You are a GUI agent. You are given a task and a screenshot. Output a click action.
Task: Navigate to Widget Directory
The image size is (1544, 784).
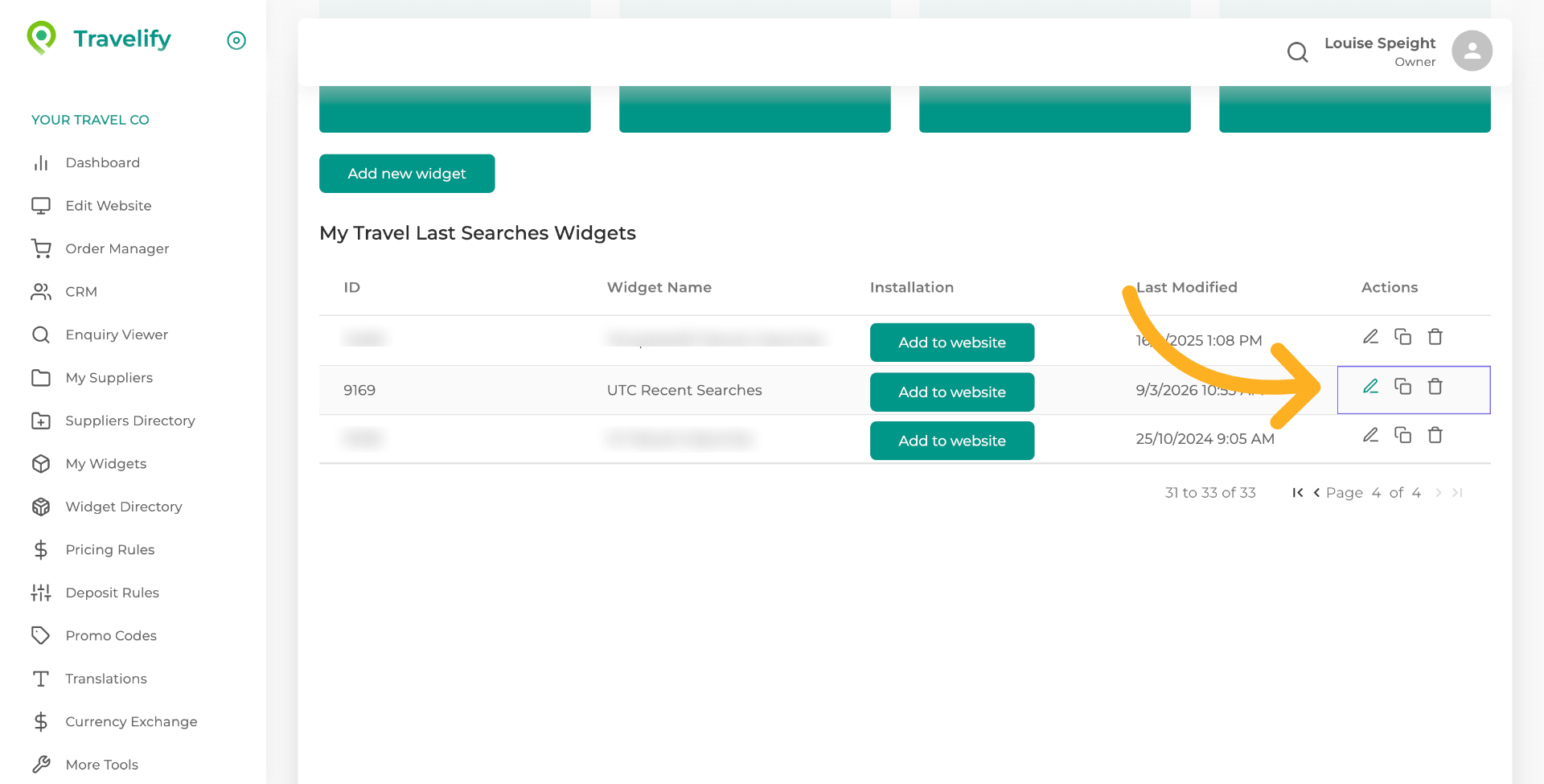123,507
